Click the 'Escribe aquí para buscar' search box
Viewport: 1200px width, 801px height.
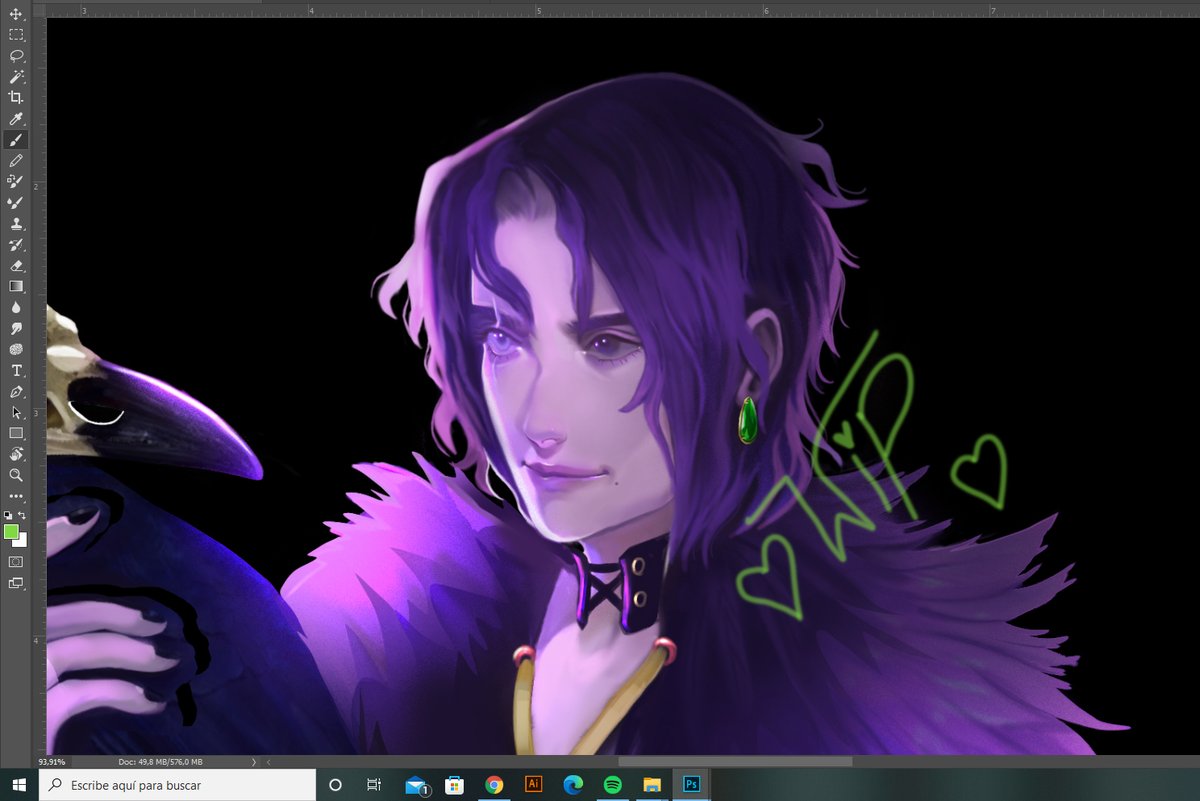tap(177, 785)
